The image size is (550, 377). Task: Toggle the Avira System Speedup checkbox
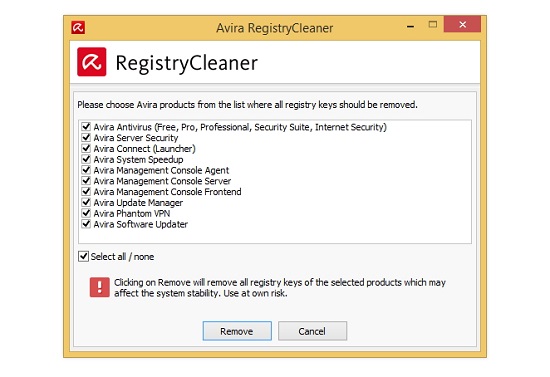tap(86, 159)
